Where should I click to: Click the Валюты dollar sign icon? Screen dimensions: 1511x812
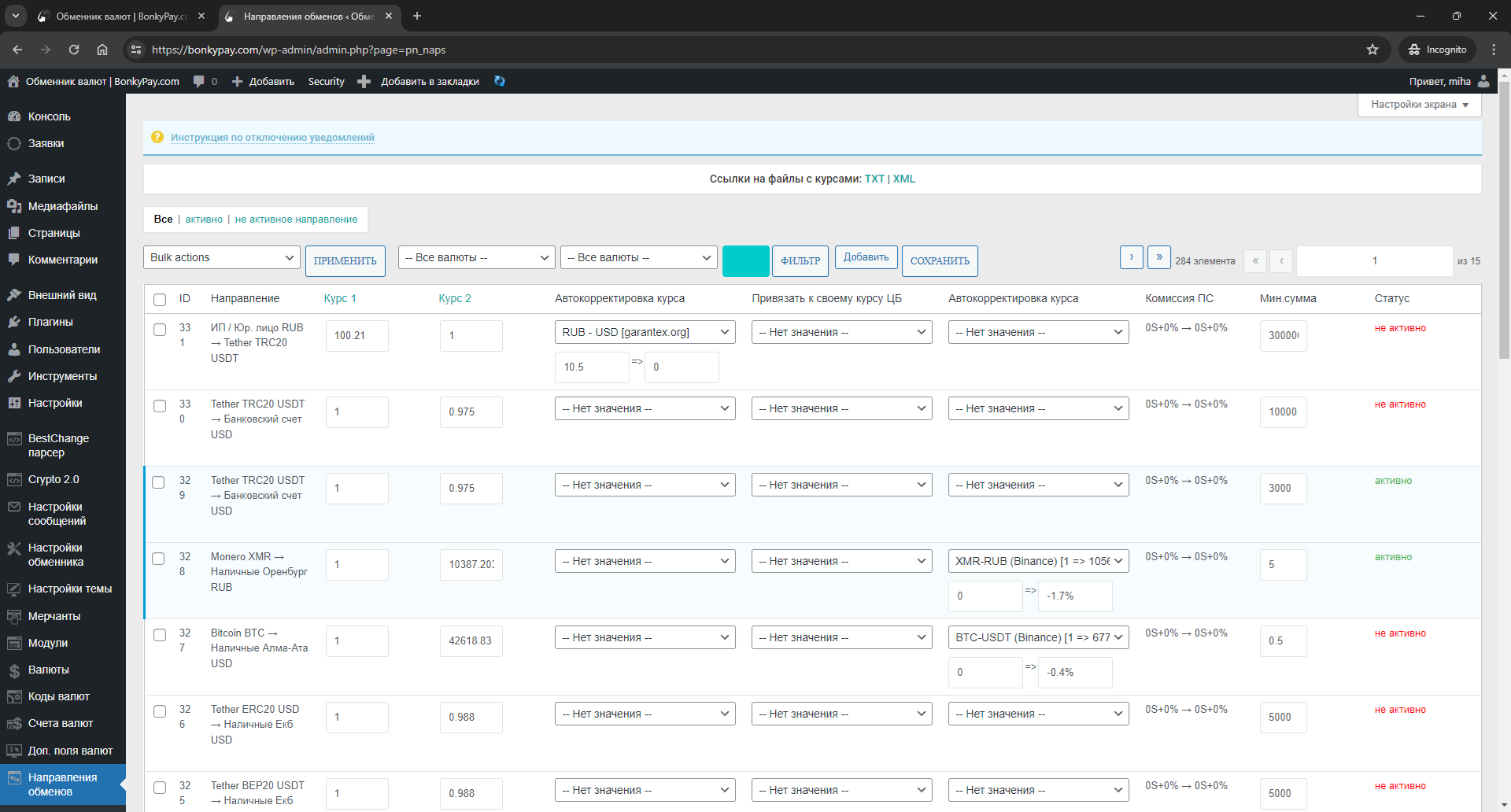tap(14, 670)
